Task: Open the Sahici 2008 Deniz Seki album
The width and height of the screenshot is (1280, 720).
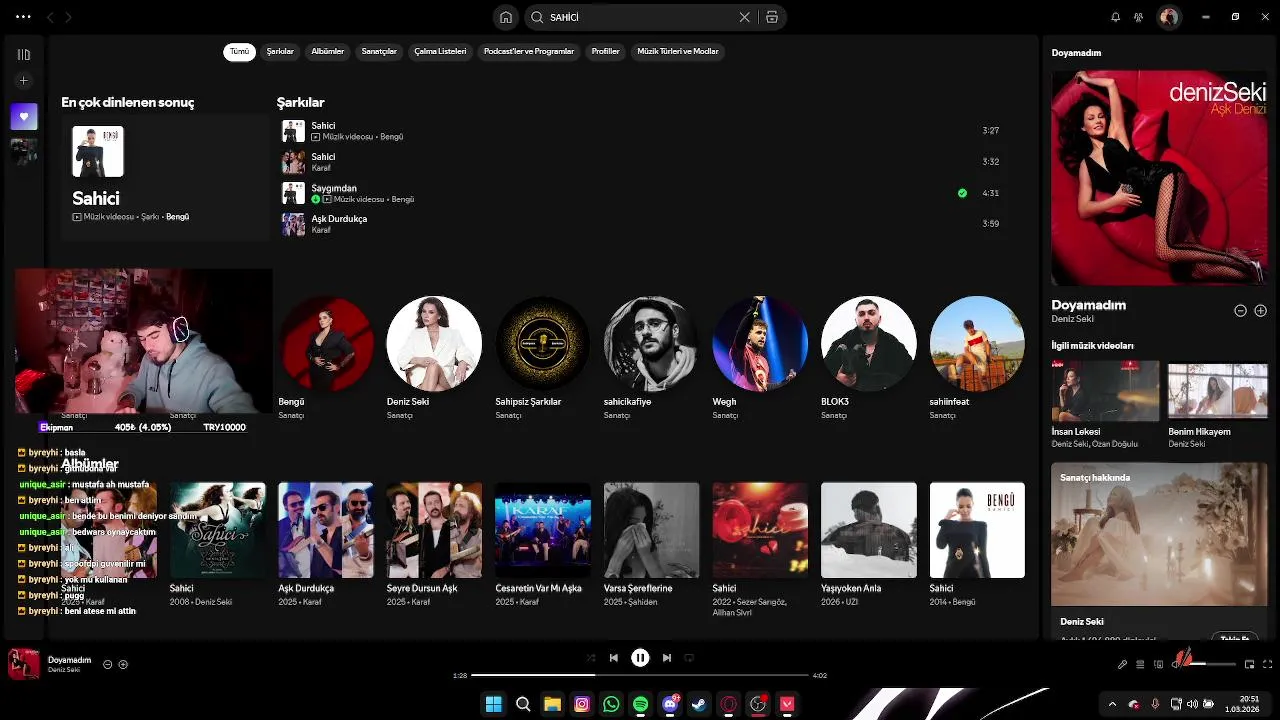Action: coord(217,545)
